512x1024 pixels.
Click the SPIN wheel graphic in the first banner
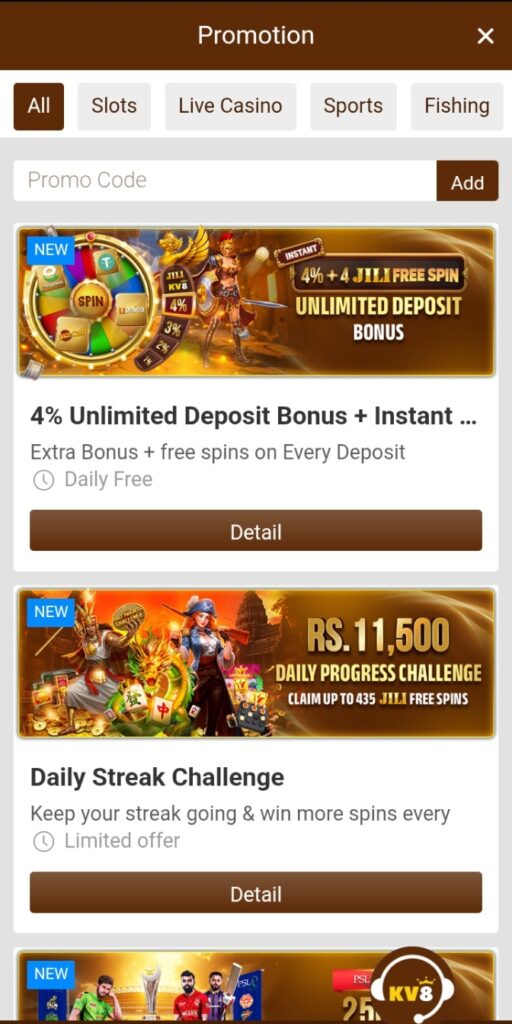[x=90, y=302]
